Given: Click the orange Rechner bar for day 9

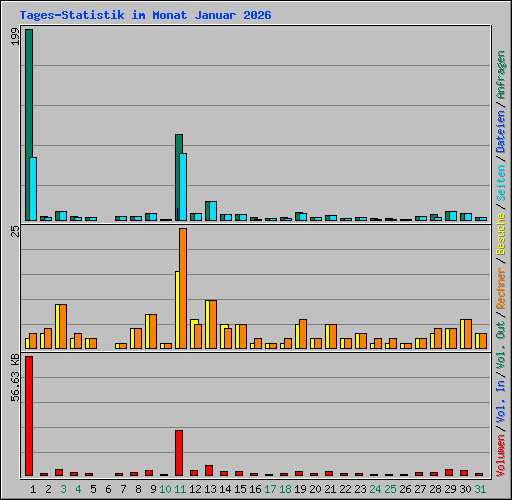Looking at the screenshot, I should click(x=153, y=332).
